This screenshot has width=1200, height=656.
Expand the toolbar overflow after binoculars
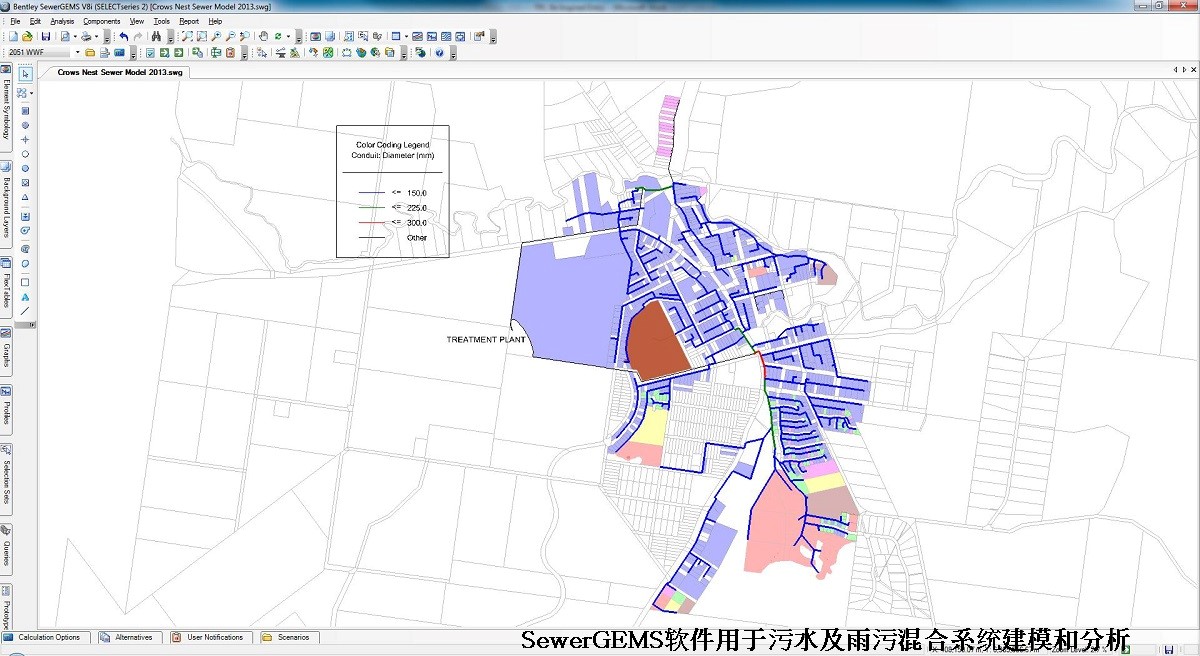[x=170, y=38]
